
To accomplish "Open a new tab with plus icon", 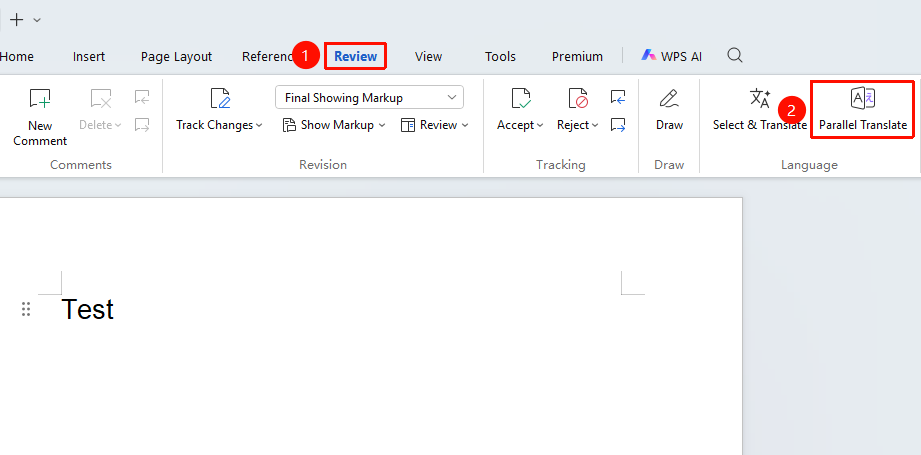I will pyautogui.click(x=16, y=20).
